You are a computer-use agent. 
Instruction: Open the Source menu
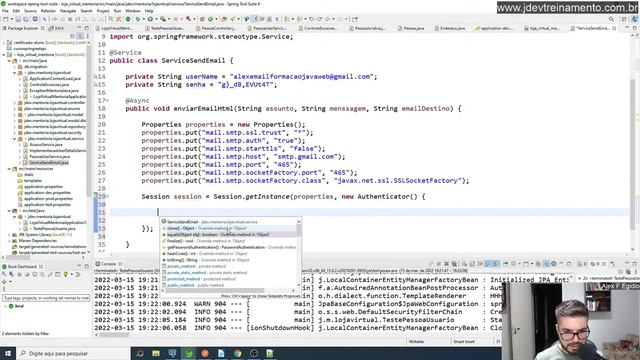click(30, 11)
